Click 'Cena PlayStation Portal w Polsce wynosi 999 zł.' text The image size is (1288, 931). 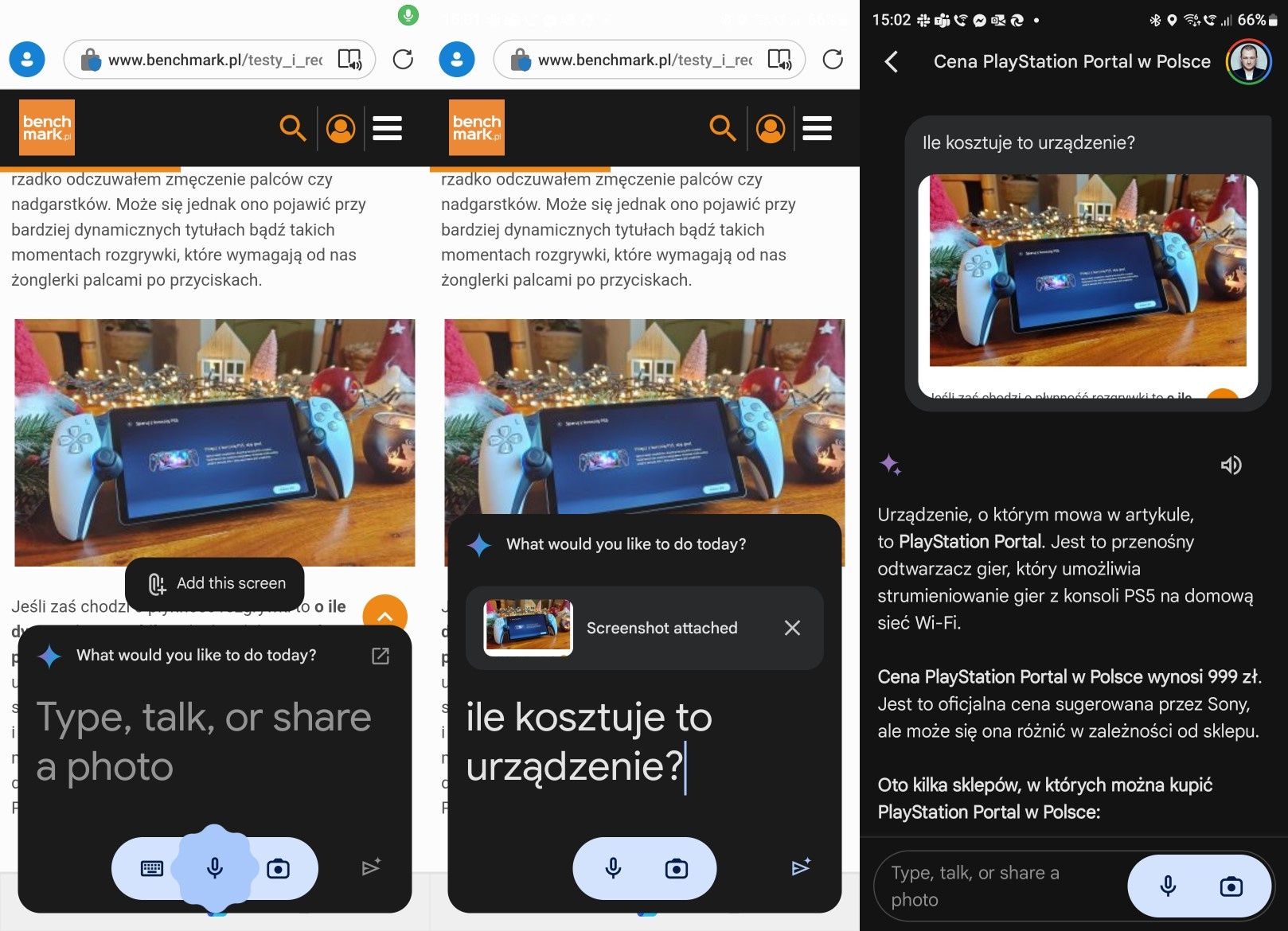click(x=1070, y=676)
